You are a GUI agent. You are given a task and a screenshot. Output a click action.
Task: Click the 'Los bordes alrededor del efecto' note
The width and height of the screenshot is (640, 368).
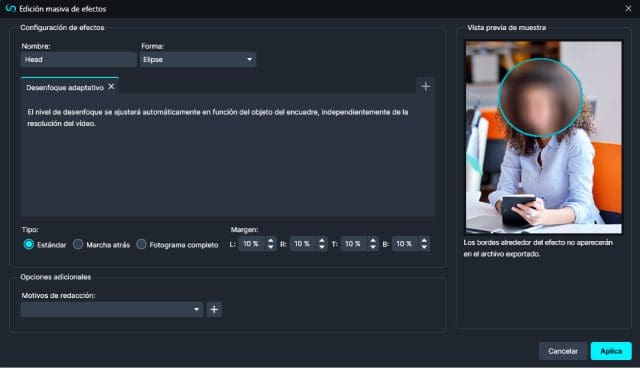pos(538,248)
